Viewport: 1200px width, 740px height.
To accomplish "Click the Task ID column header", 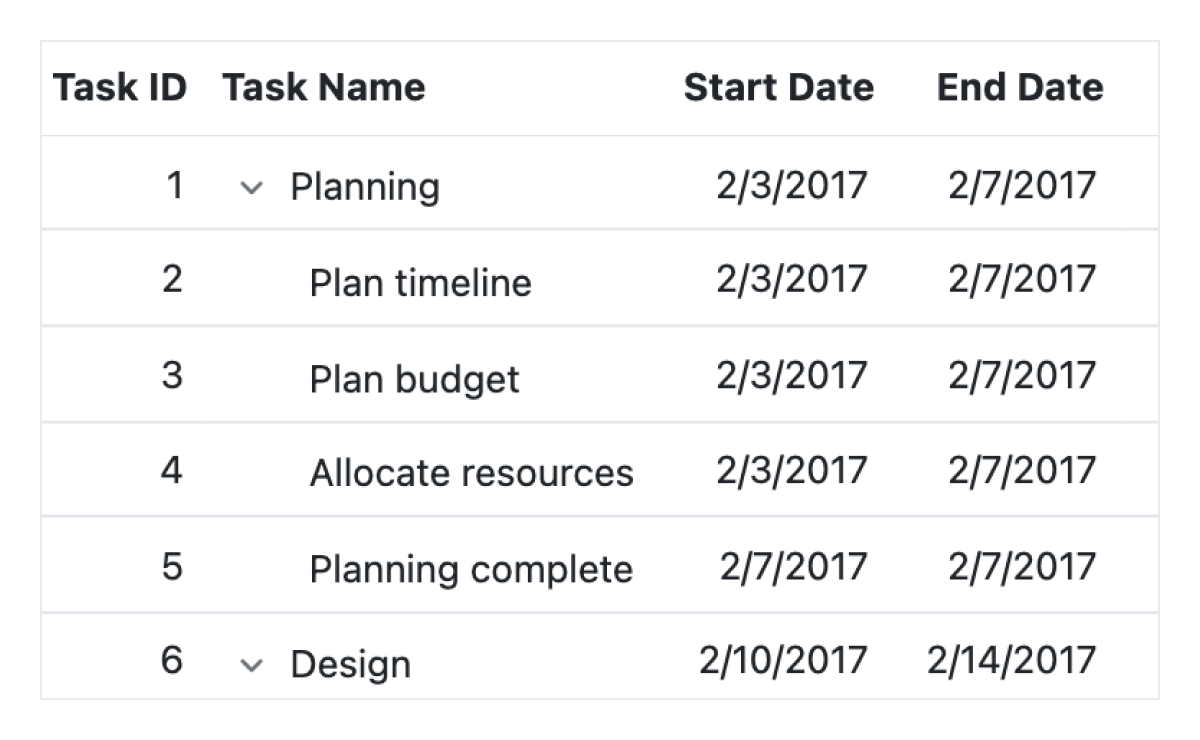I will (121, 88).
